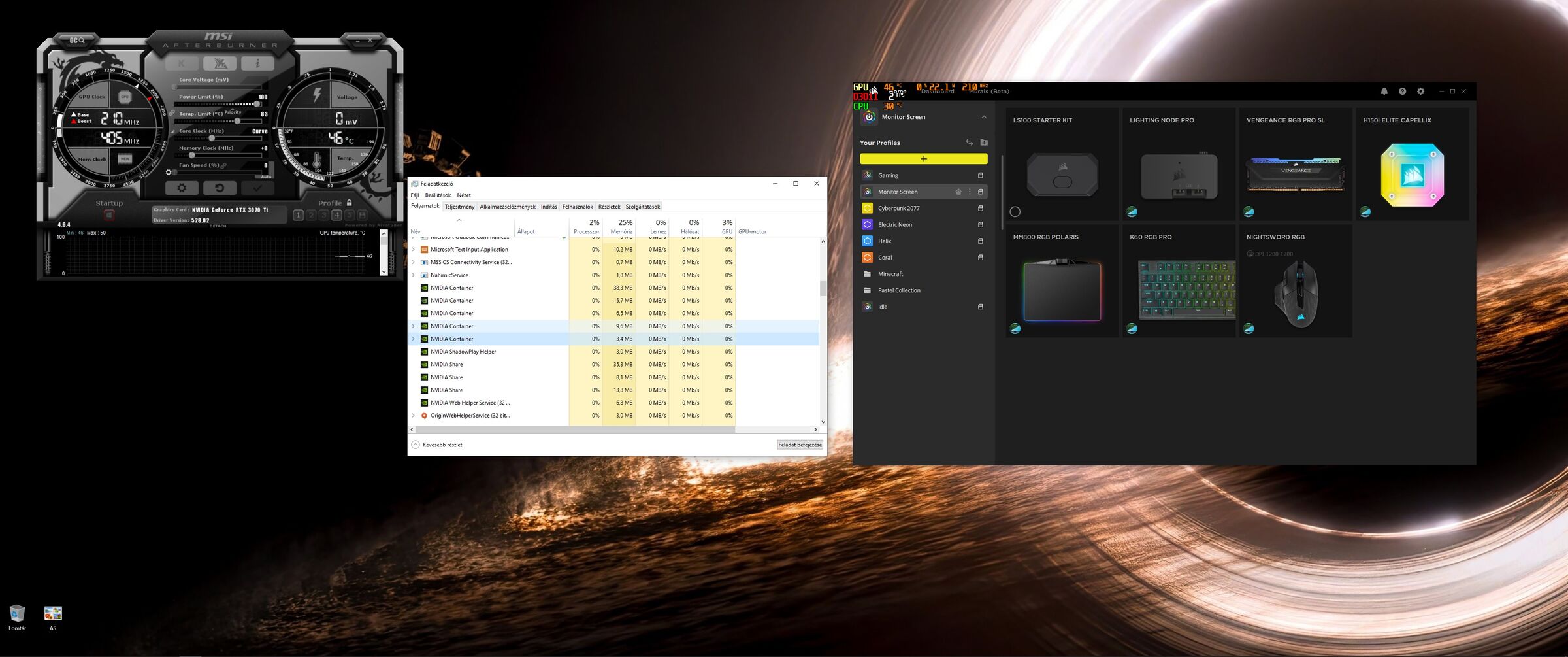The image size is (1568, 657).
Task: Select the NVIDIA ShadowPlay Helper process
Action: 614,352
